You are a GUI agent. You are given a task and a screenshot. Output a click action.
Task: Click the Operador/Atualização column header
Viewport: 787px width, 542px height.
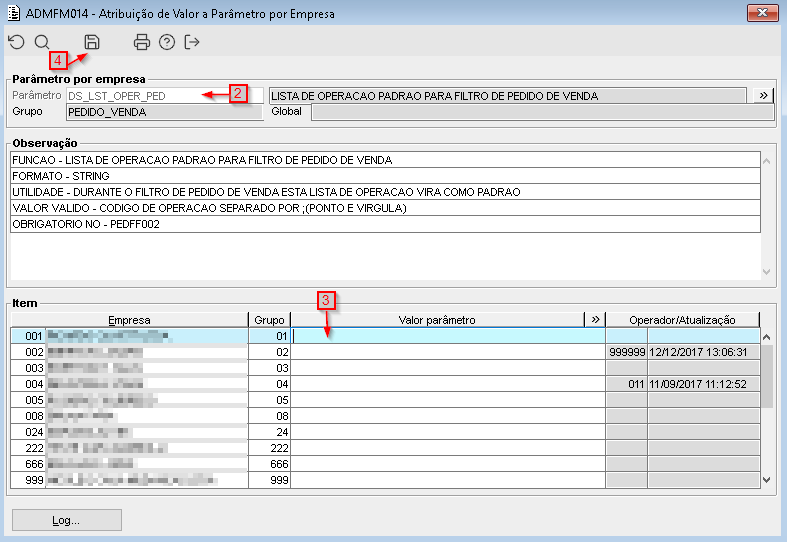683,320
